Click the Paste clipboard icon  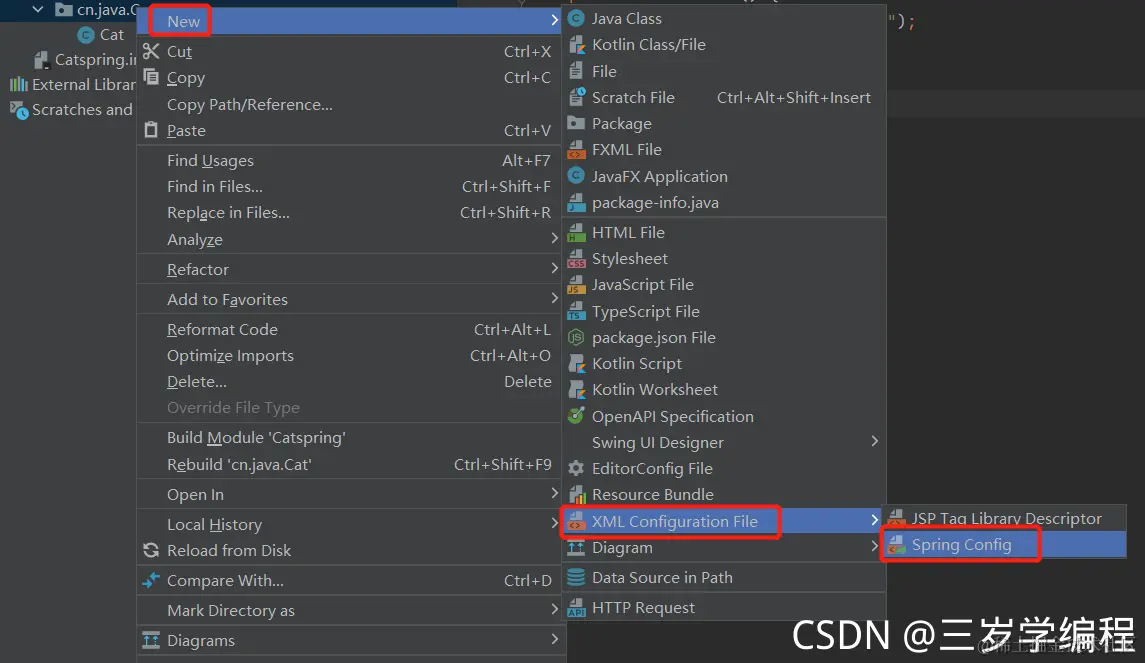coord(151,130)
